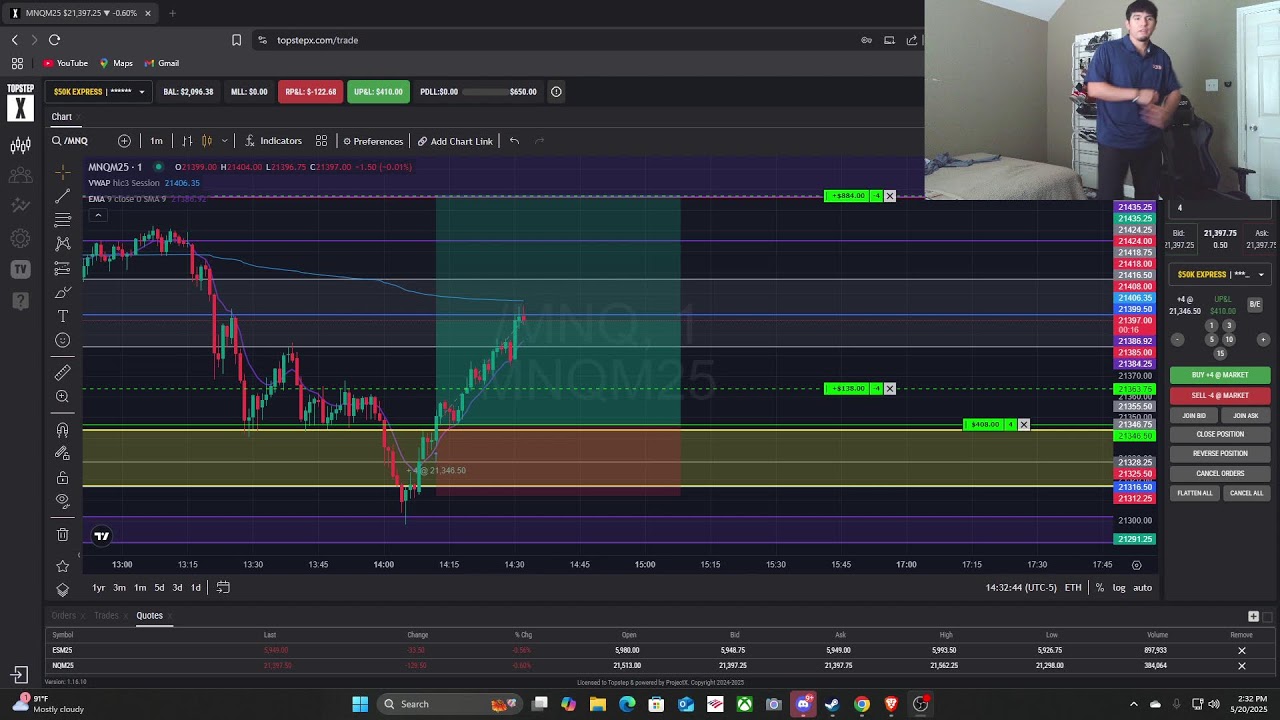Click the zoom in magnifier tool

[x=63, y=397]
